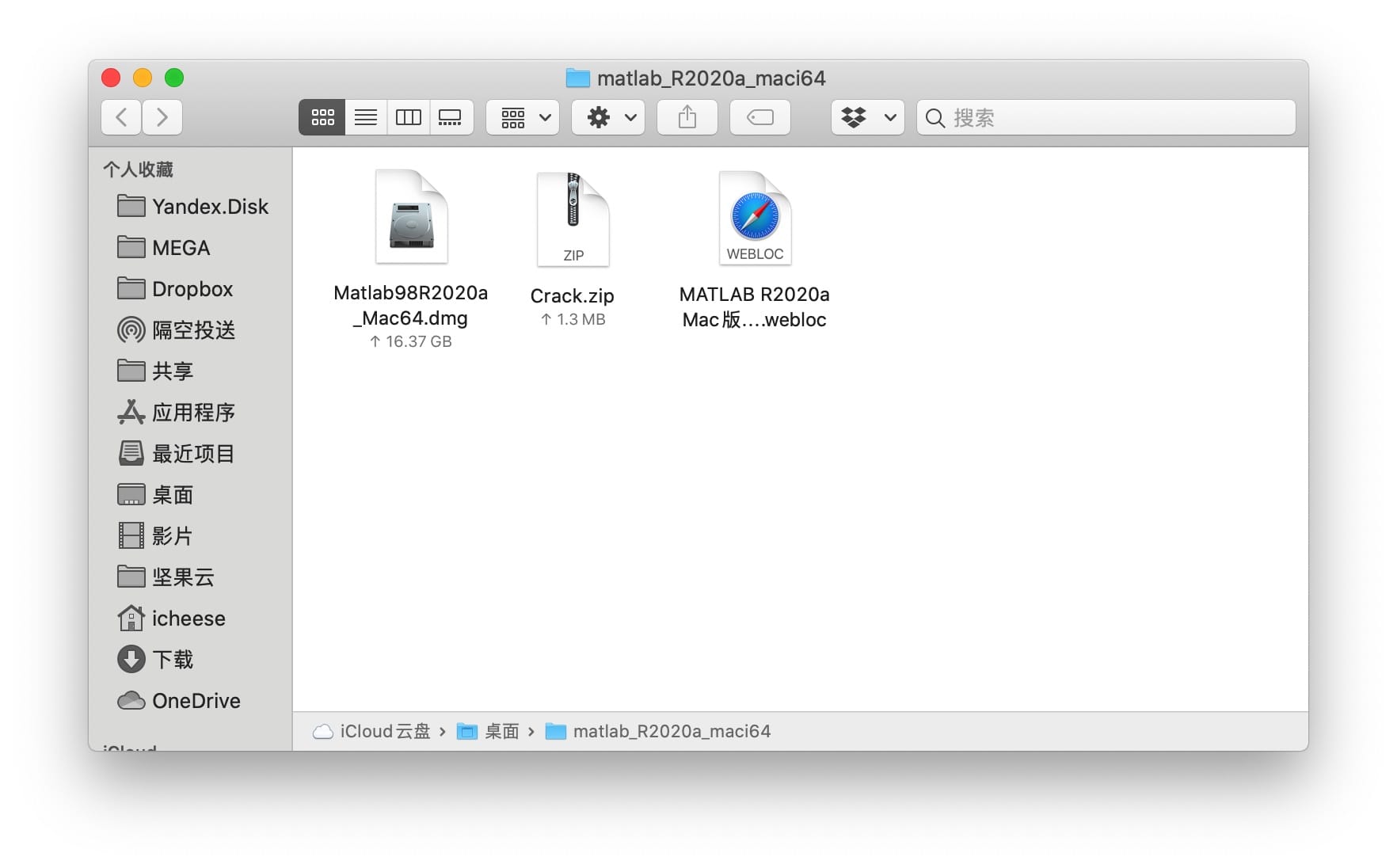
Task: Open the gear action menu
Action: point(608,117)
